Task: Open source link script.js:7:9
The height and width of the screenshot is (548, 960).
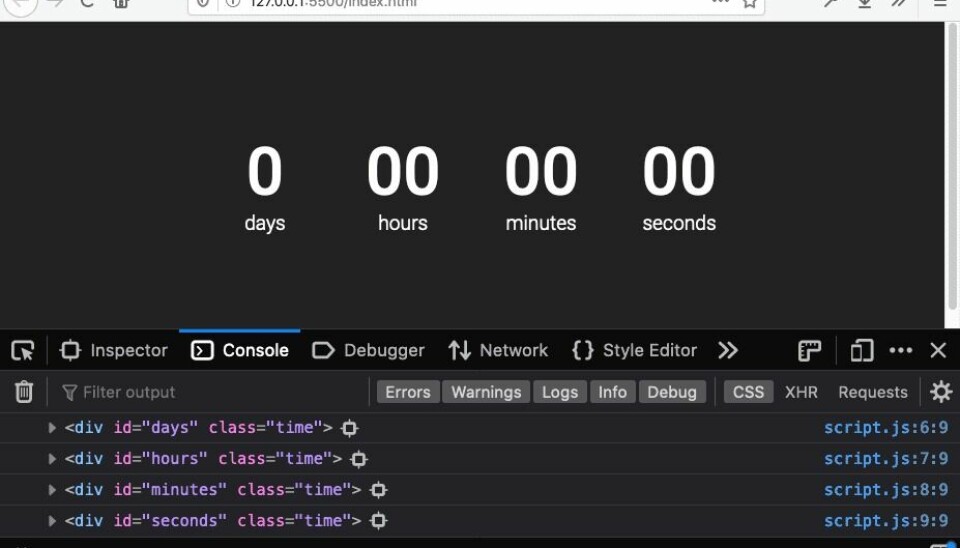Action: pyautogui.click(x=886, y=459)
